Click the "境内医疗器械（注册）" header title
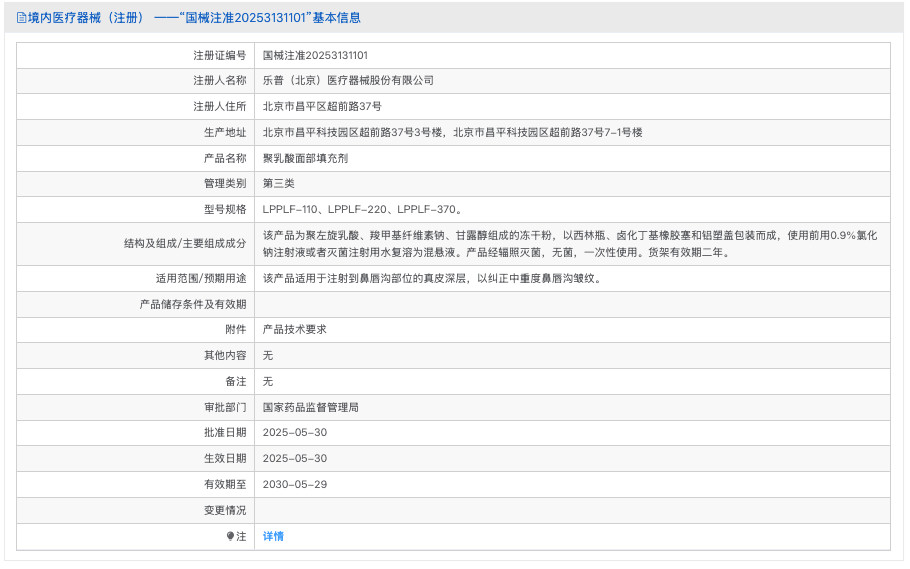 click(x=86, y=18)
